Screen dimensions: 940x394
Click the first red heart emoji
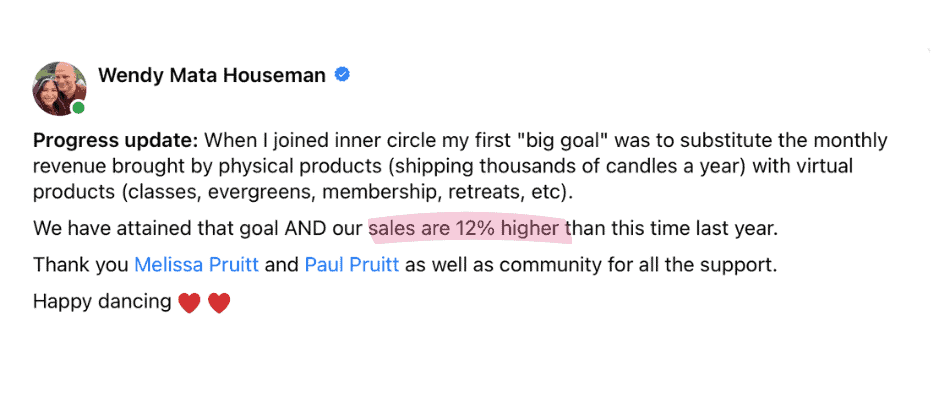coord(189,303)
